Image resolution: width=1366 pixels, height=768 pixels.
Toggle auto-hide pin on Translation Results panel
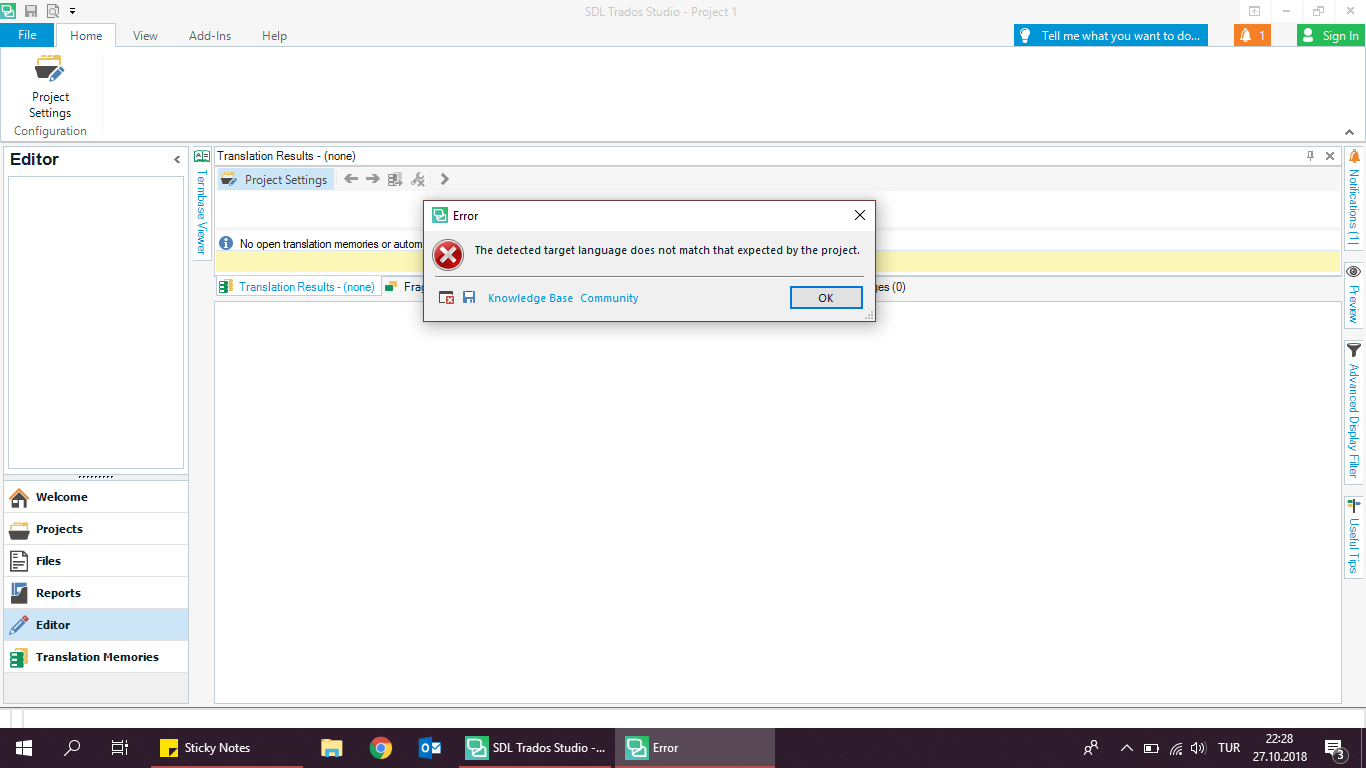click(x=1310, y=156)
